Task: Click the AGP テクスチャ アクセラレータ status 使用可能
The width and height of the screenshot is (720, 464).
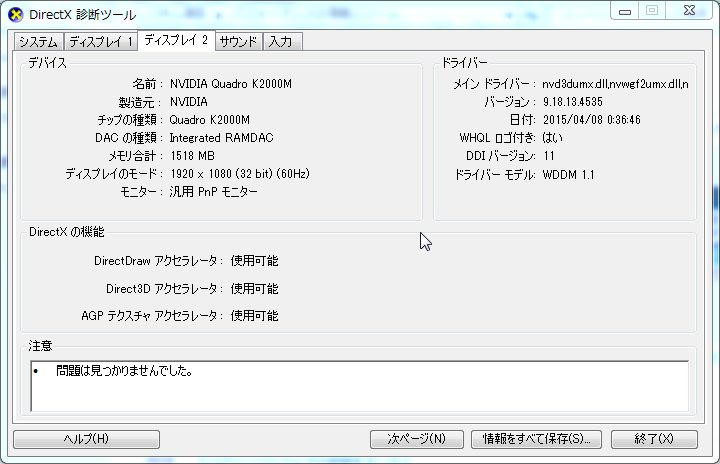Action: [254, 316]
